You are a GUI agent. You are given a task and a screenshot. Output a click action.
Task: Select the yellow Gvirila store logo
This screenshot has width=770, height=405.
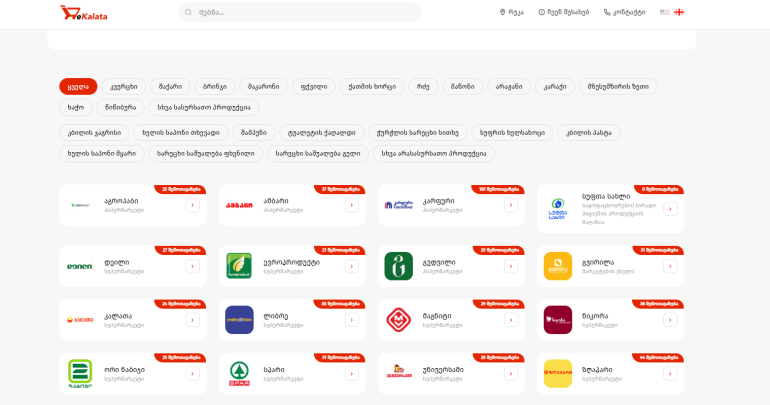558,266
